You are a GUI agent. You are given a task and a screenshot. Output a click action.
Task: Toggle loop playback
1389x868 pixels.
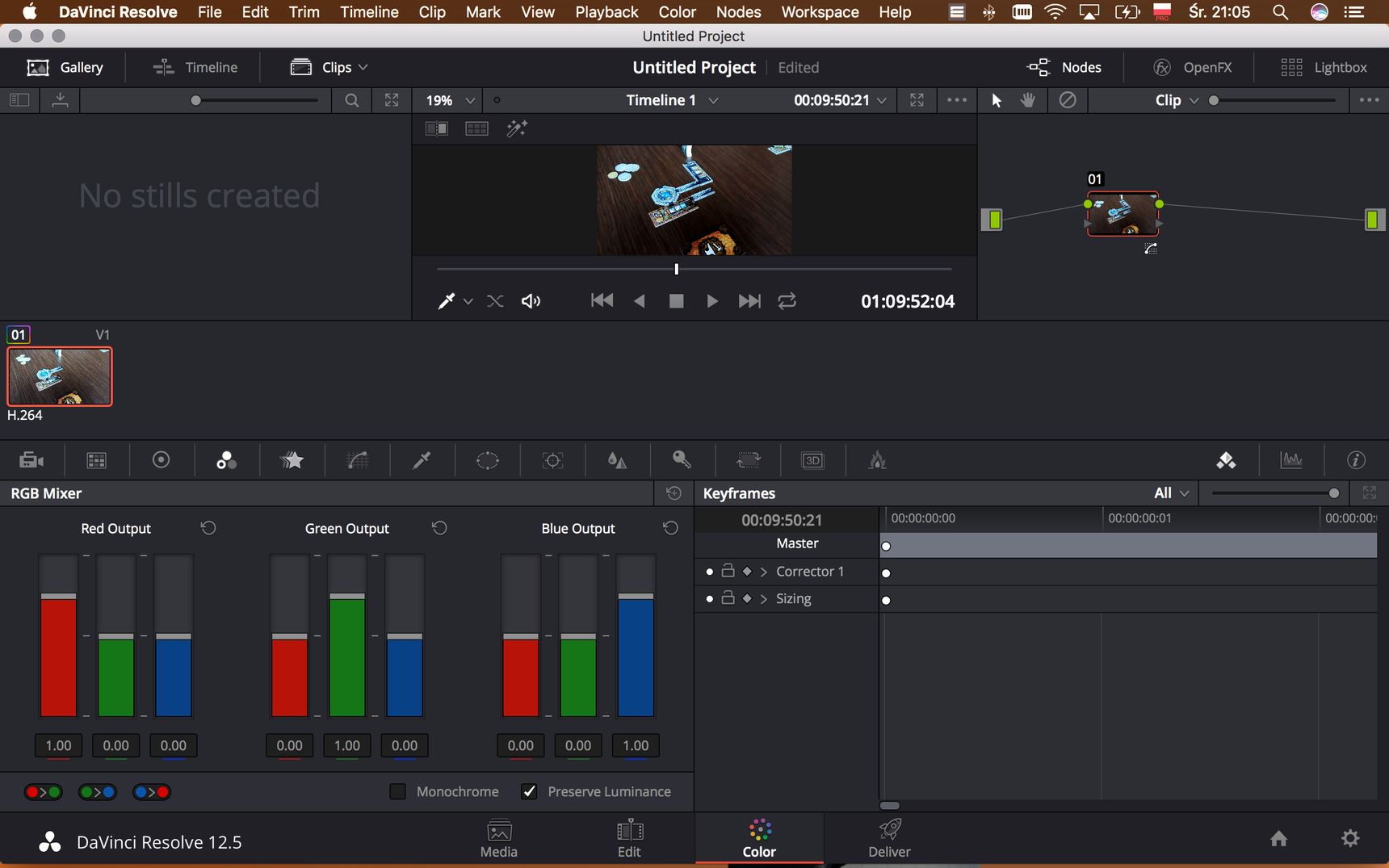point(787,301)
